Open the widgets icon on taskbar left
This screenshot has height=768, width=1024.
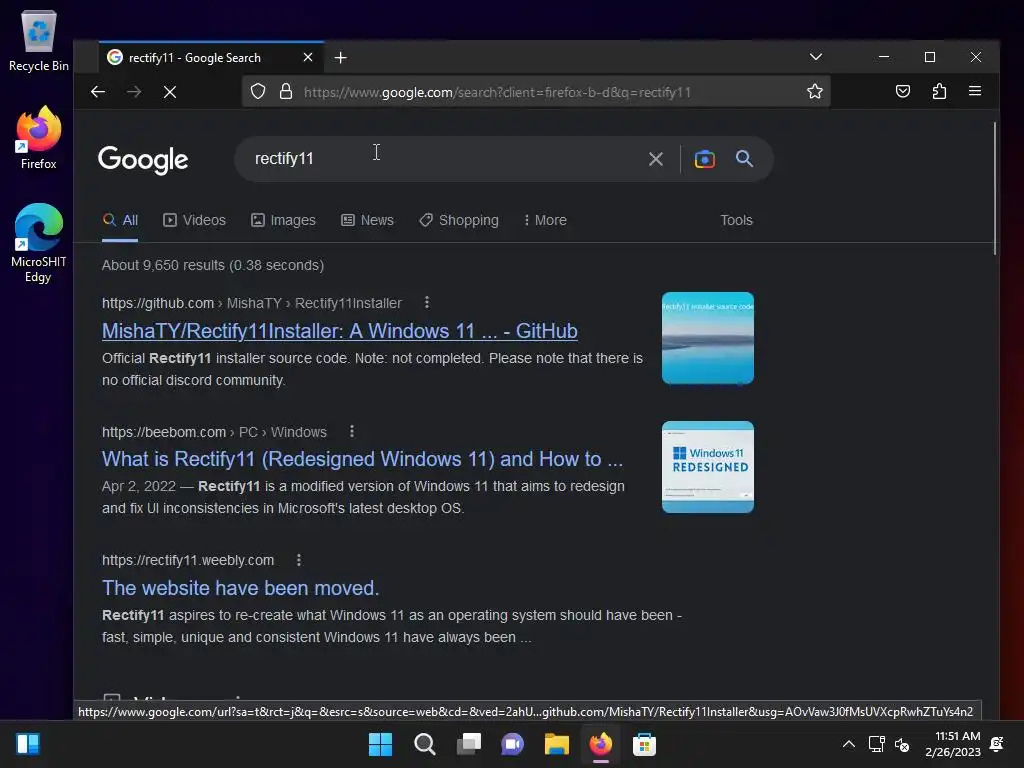pos(28,744)
